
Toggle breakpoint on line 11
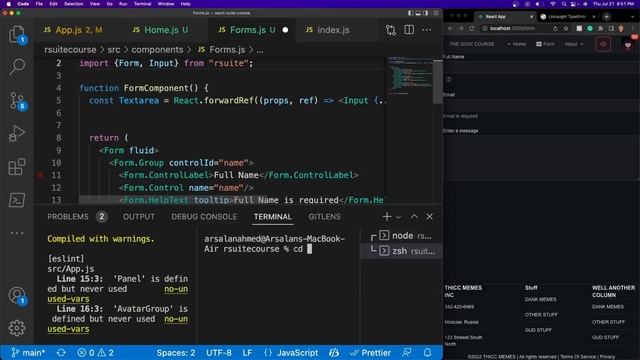click(x=40, y=175)
